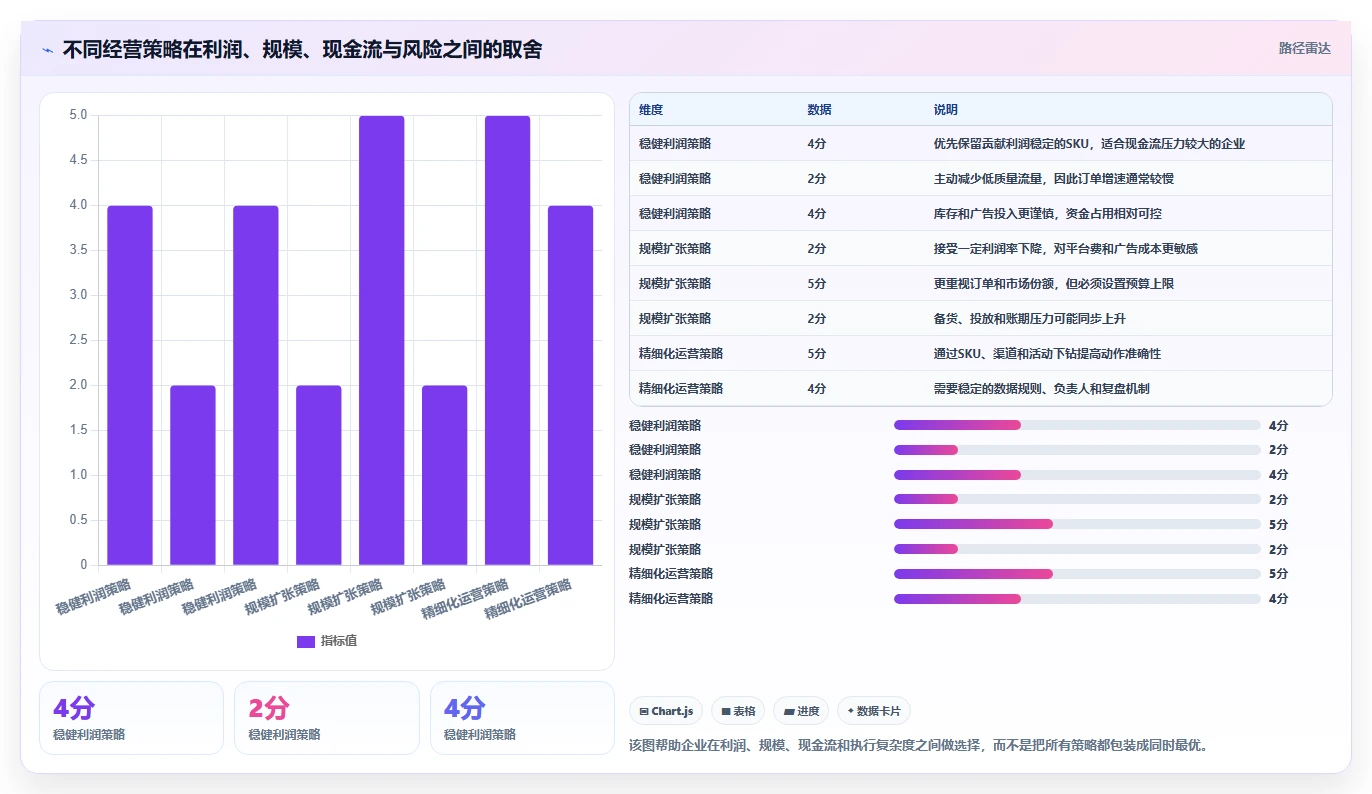1372x794 pixels.
Task: Click the 5.0 y-axis tick label
Action: 78,115
